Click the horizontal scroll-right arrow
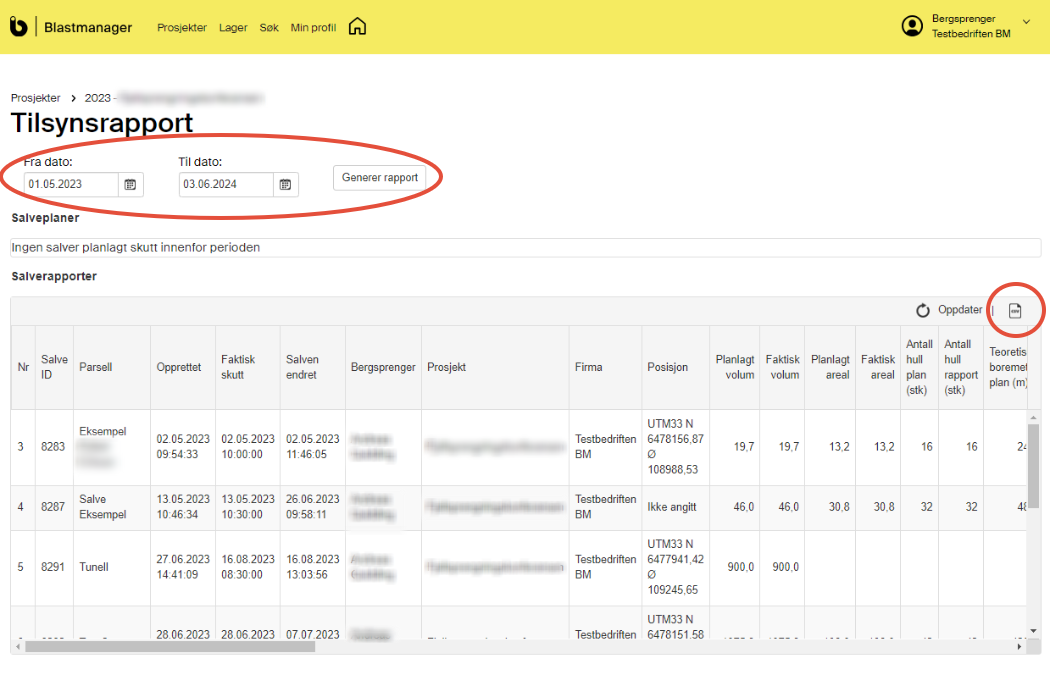The image size is (1050, 675). click(1019, 647)
